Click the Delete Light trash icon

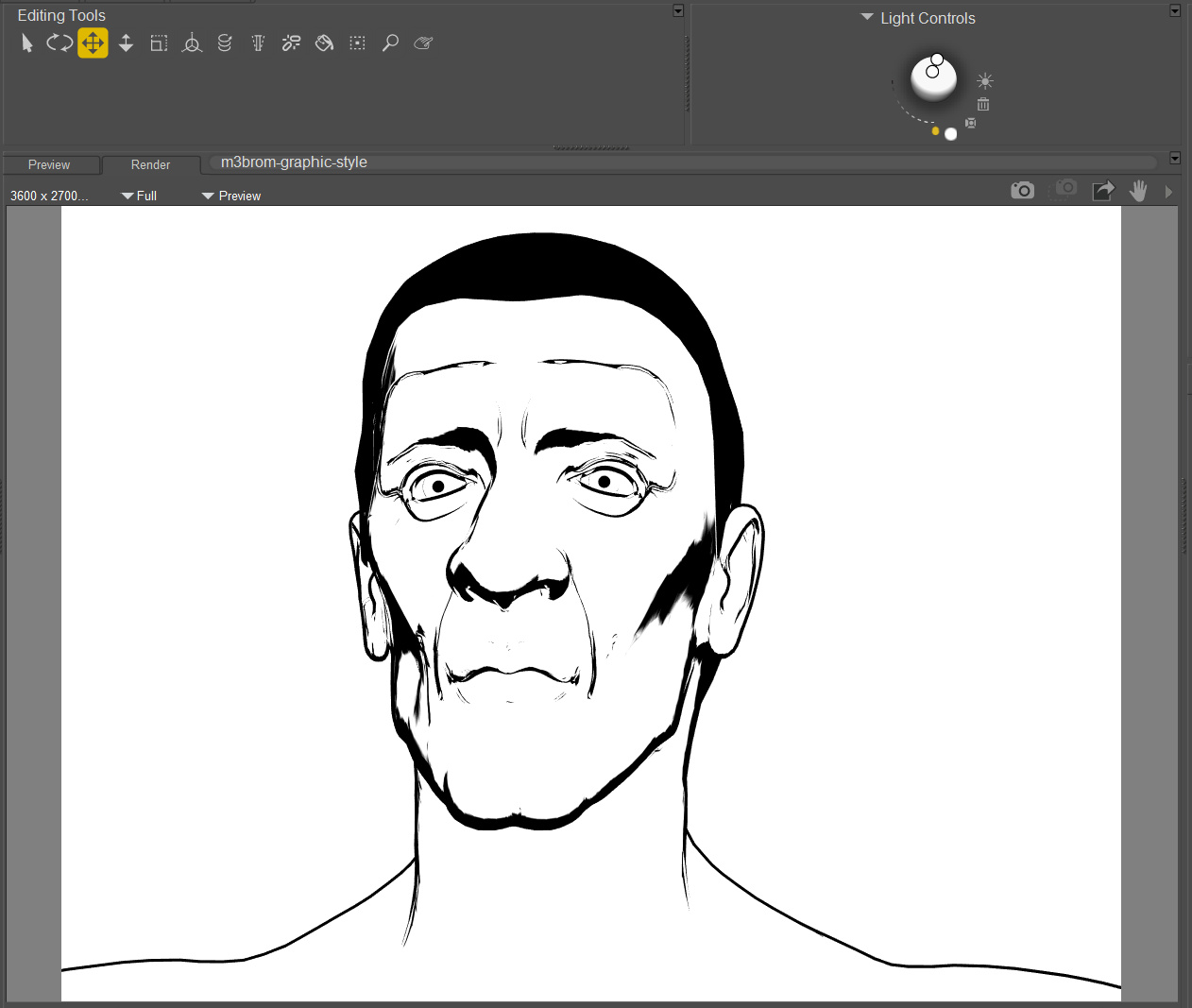(983, 104)
